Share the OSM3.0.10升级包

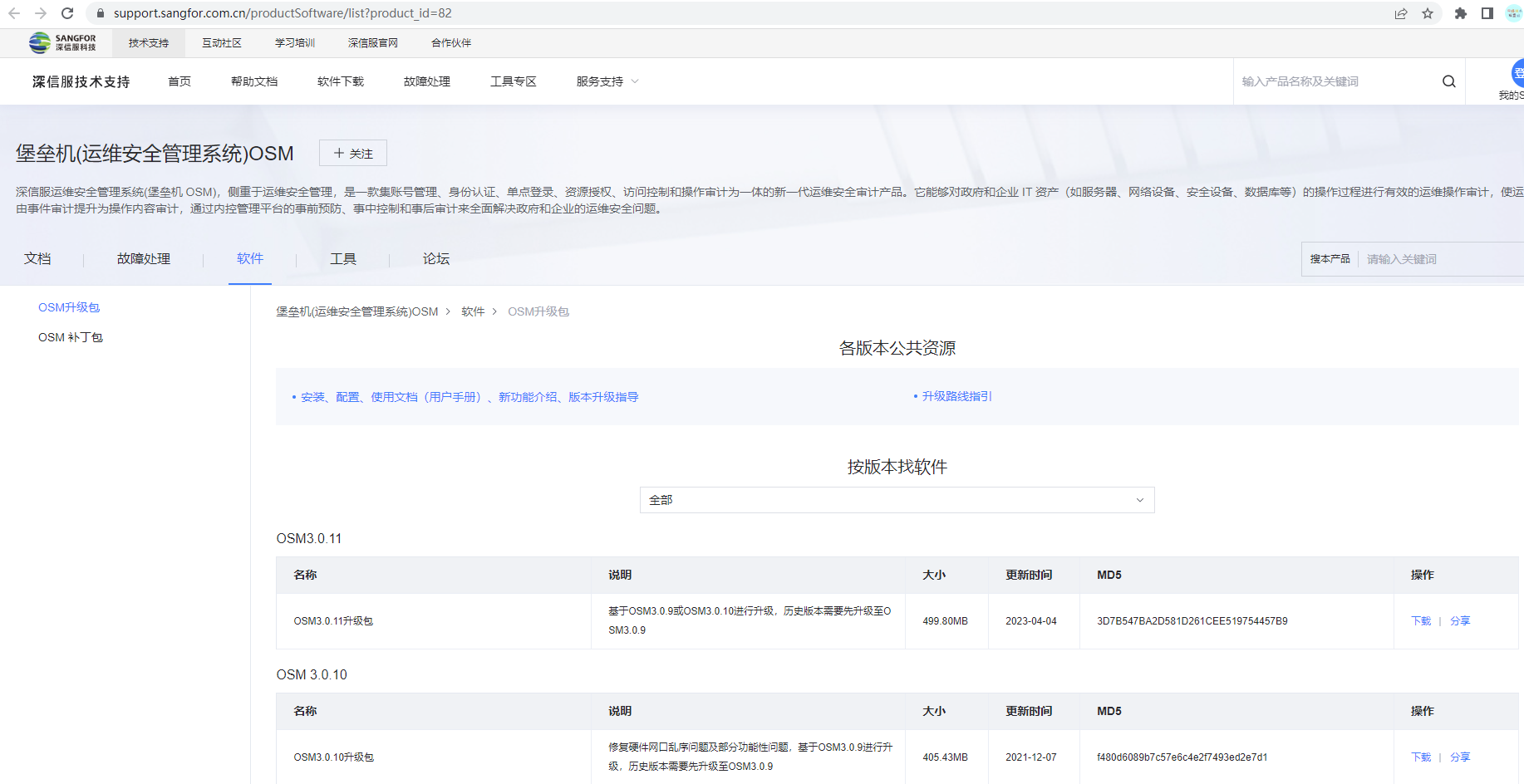(1460, 757)
